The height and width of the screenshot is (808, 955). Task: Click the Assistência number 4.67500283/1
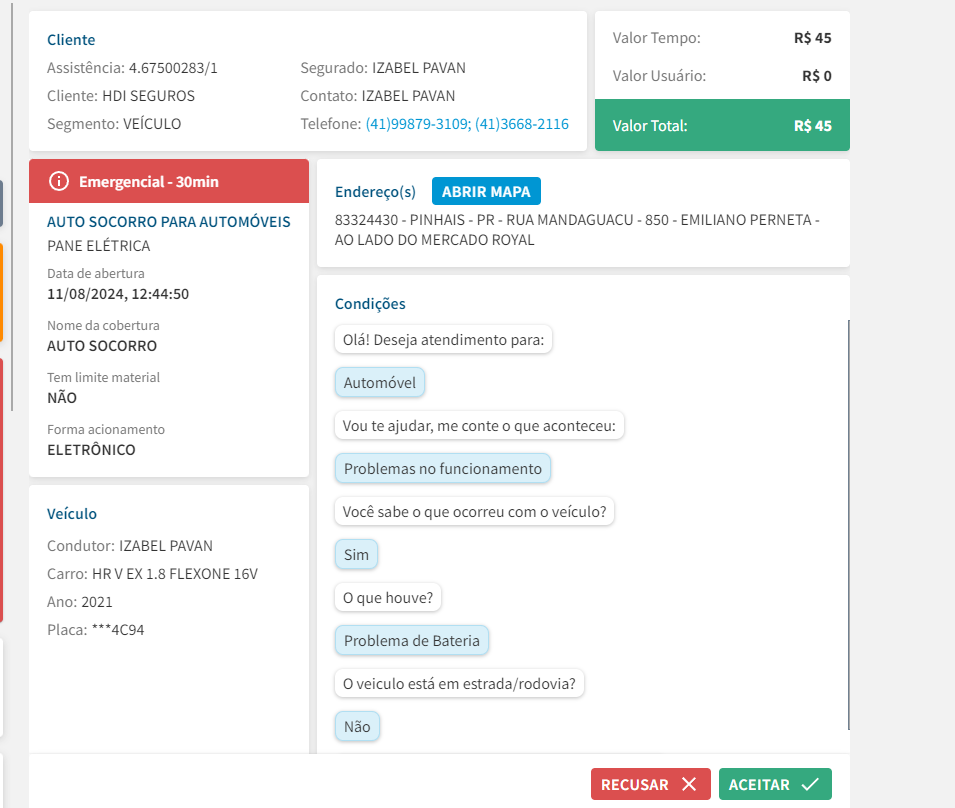coord(173,68)
